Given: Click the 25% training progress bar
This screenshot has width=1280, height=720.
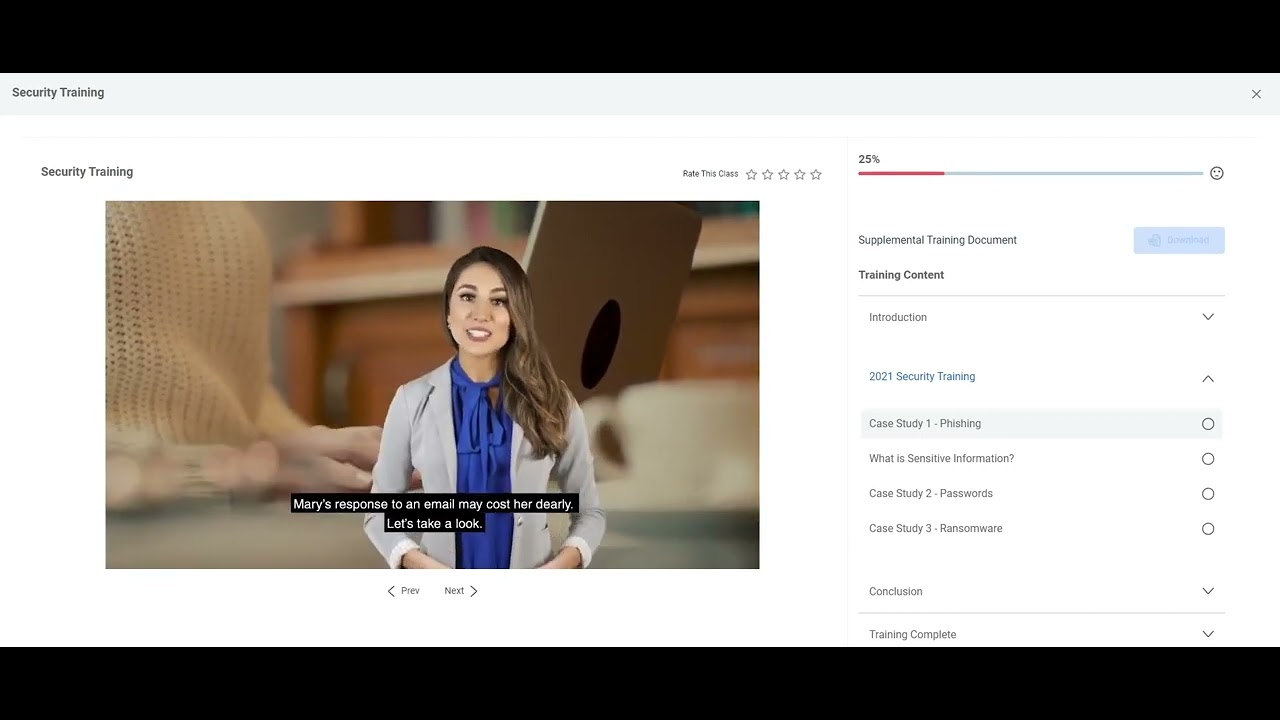Looking at the screenshot, I should 1031,173.
